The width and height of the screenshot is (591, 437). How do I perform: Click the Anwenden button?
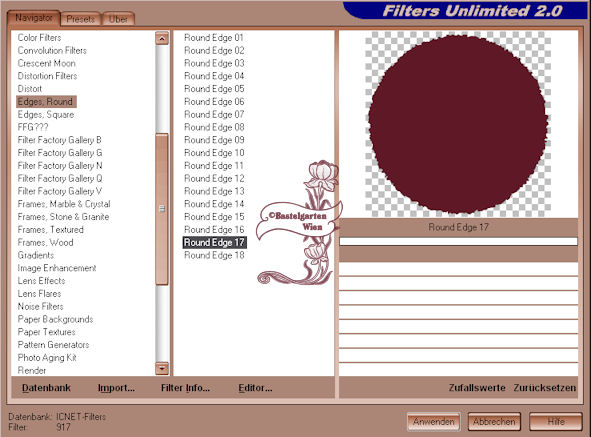click(x=434, y=422)
